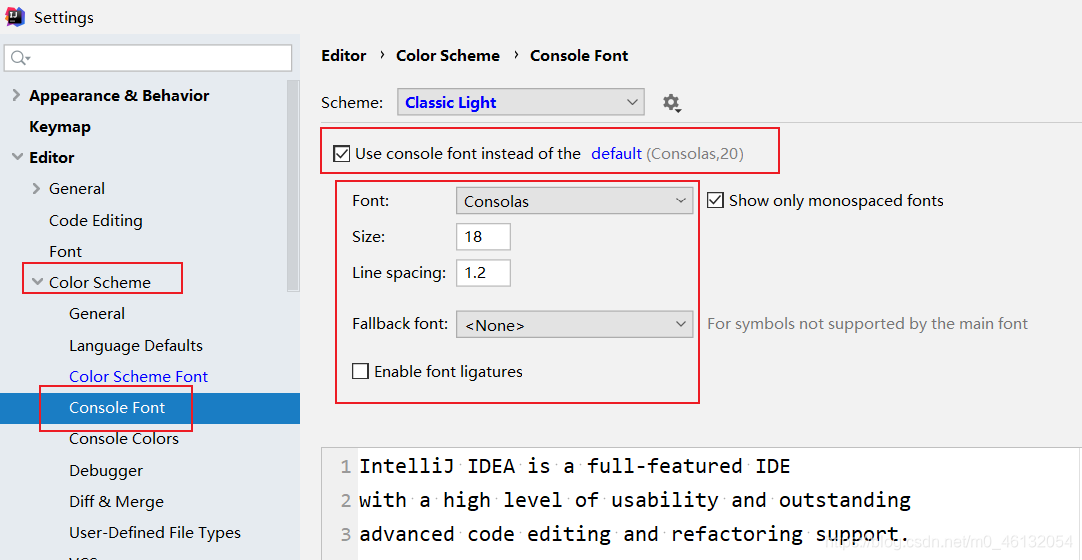Select Keymap in settings tree
This screenshot has width=1082, height=560.
coord(60,127)
